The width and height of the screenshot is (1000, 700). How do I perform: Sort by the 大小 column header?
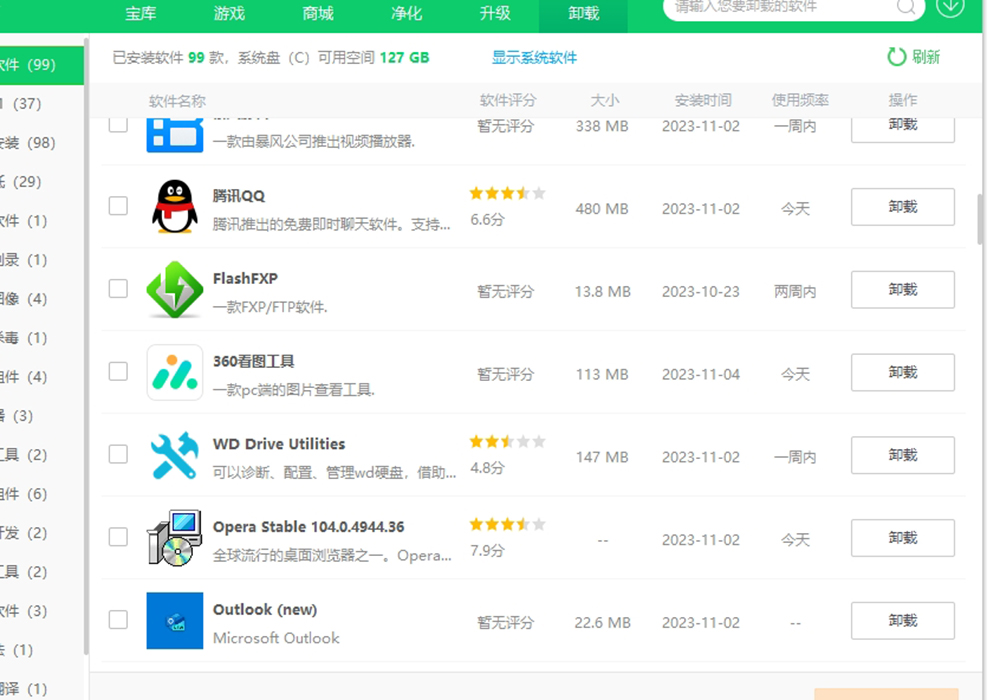click(605, 100)
